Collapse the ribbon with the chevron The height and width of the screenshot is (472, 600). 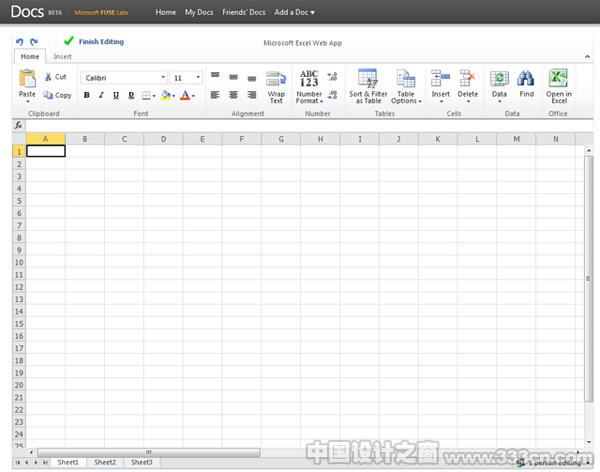587,57
